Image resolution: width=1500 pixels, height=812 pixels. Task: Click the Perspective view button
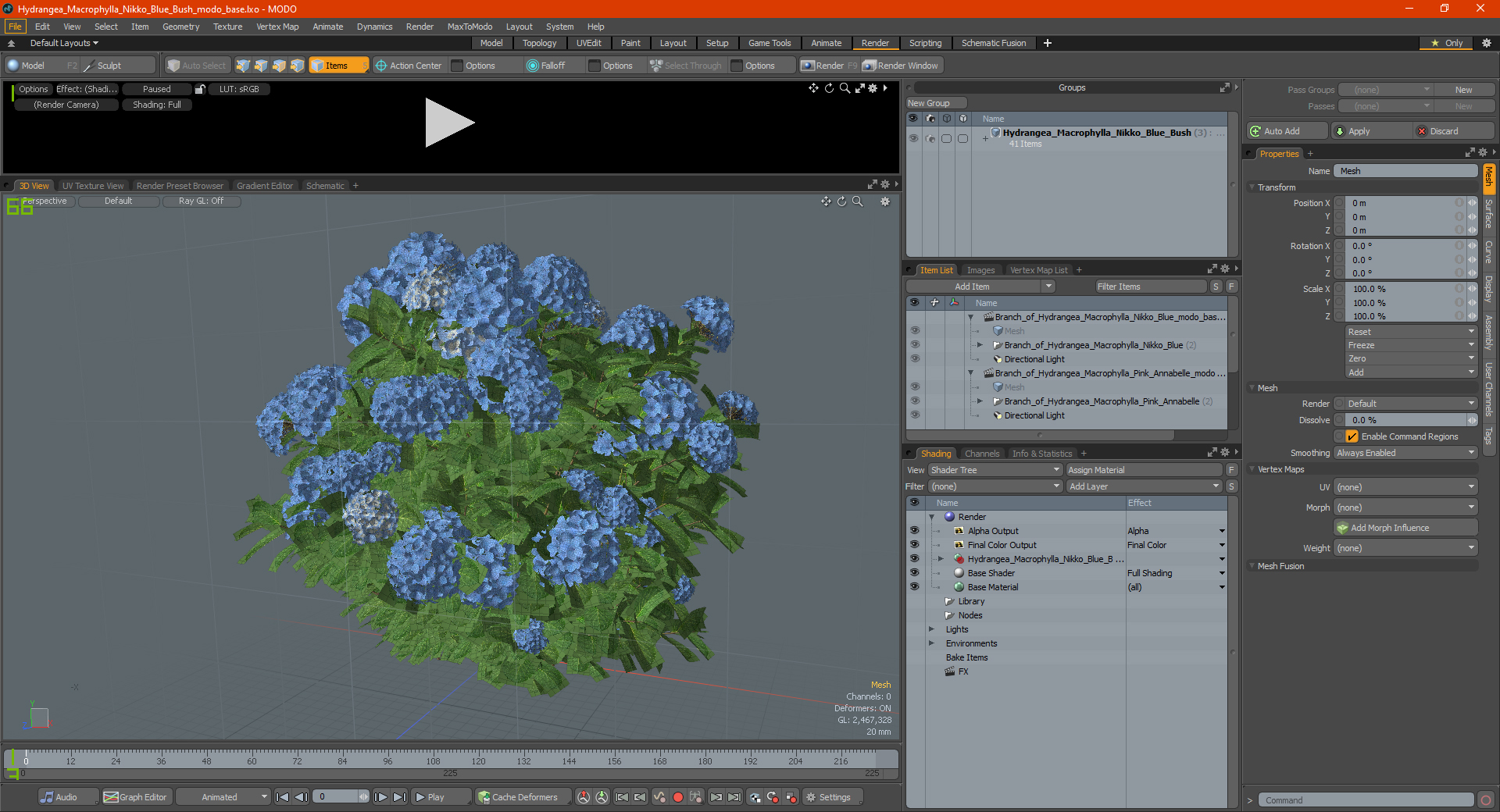tap(45, 201)
